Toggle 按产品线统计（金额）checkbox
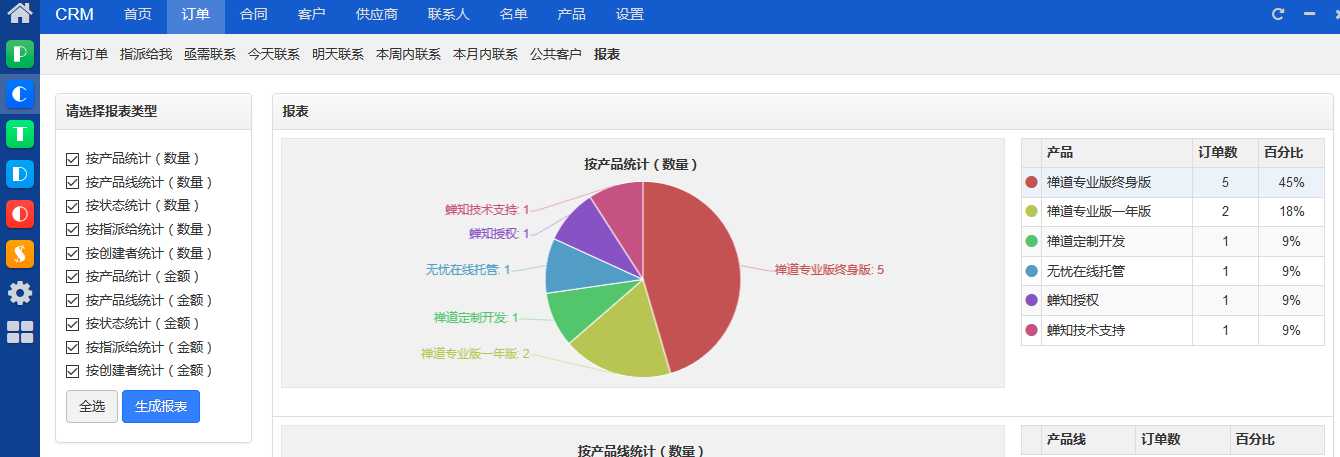The image size is (1340, 457). [x=72, y=300]
